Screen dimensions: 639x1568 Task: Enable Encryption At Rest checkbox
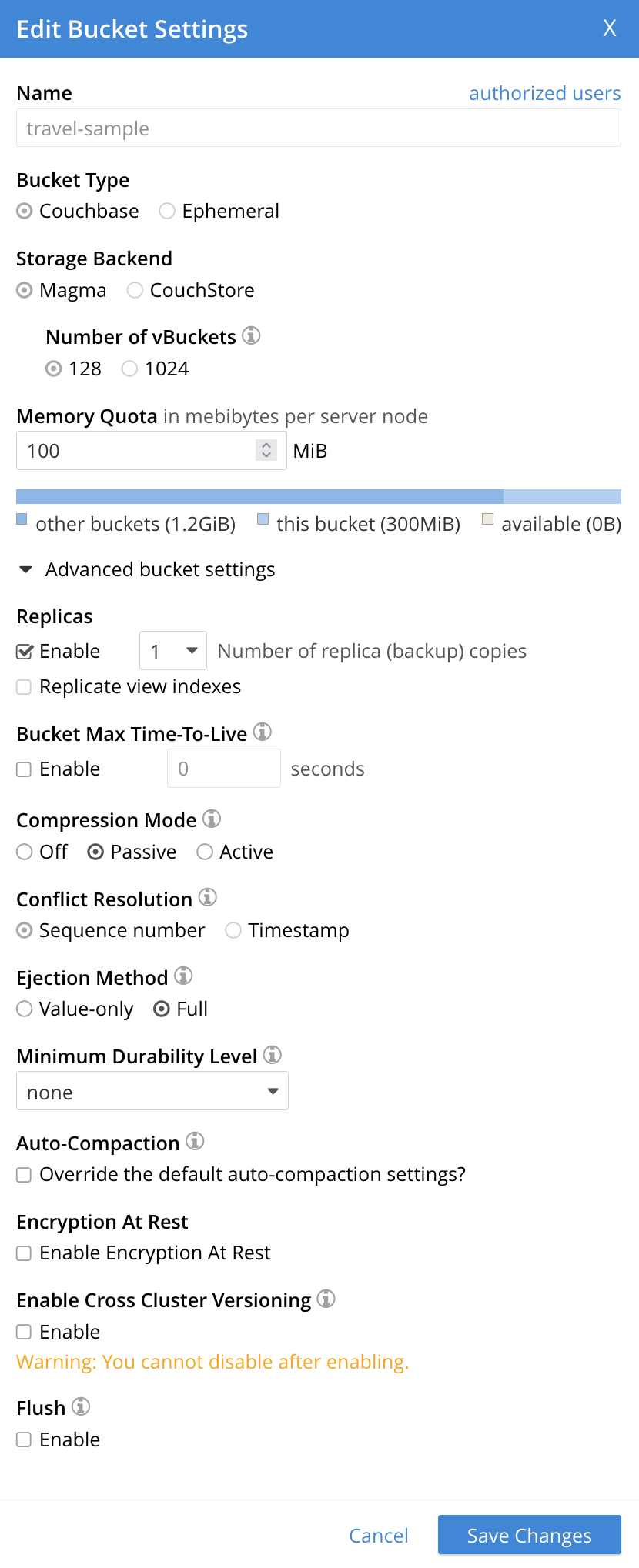coord(25,1253)
